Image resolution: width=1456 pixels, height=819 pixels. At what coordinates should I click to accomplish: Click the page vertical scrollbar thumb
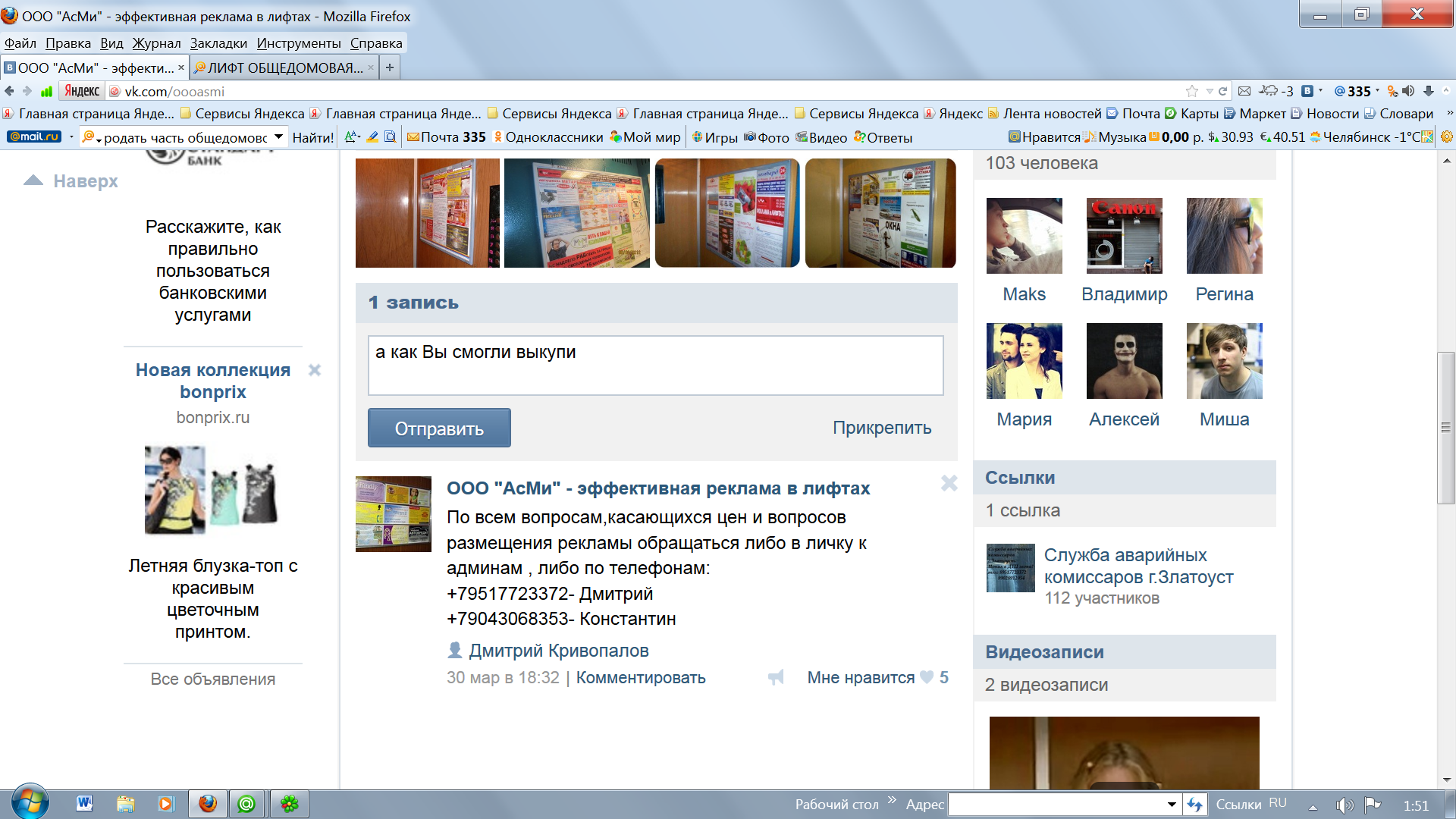click(x=1446, y=428)
